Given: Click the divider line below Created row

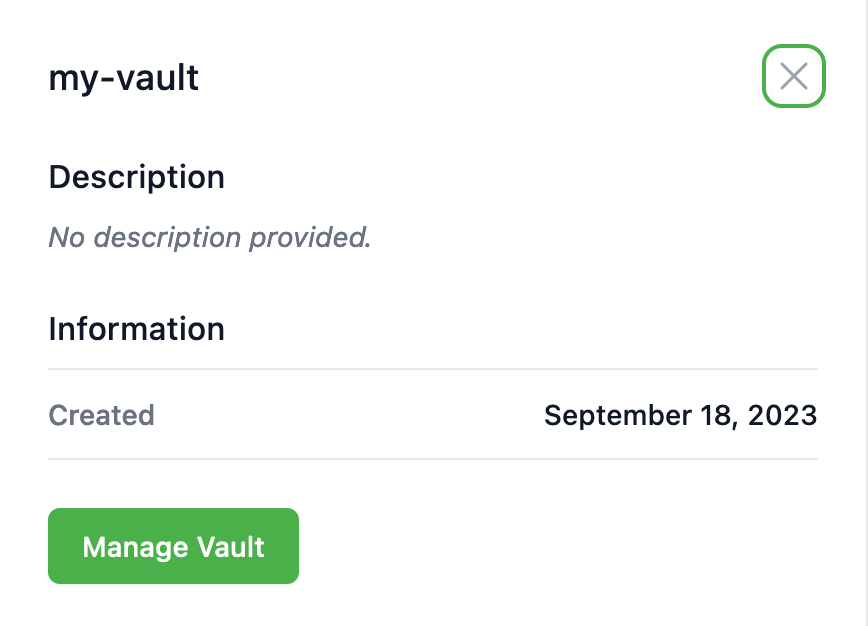Looking at the screenshot, I should tap(432, 459).
